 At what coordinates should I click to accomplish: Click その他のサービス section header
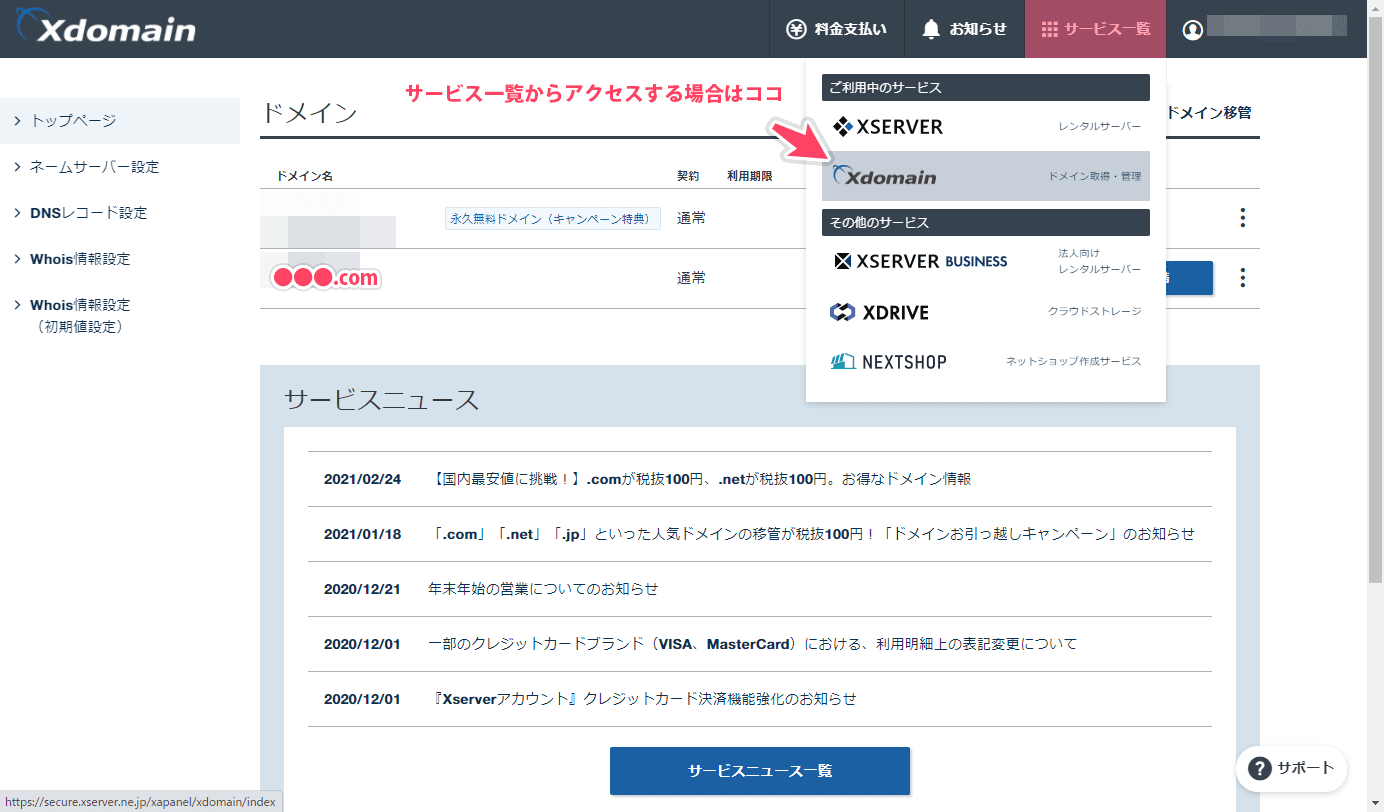pos(986,222)
